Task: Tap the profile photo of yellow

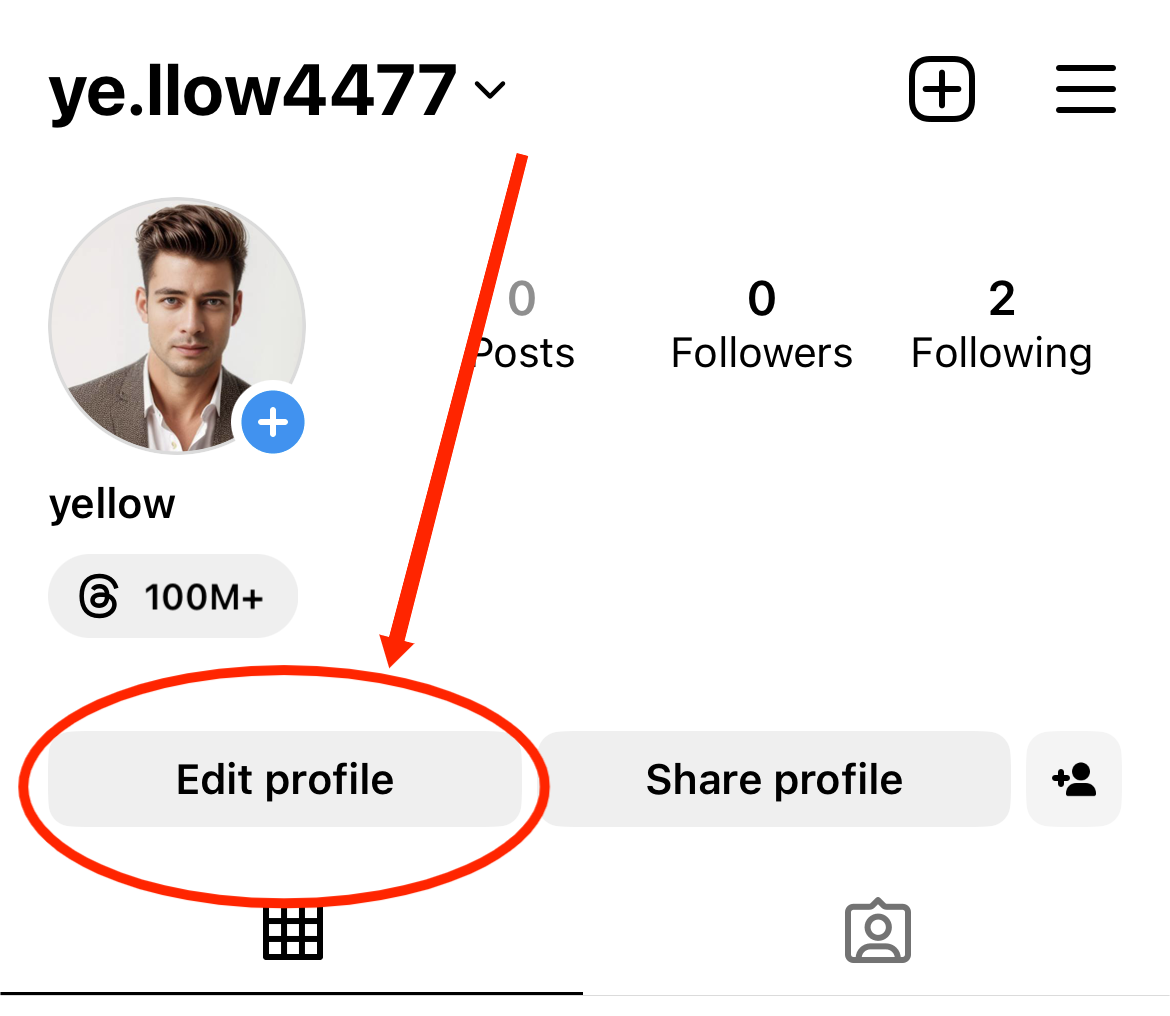Action: (178, 327)
